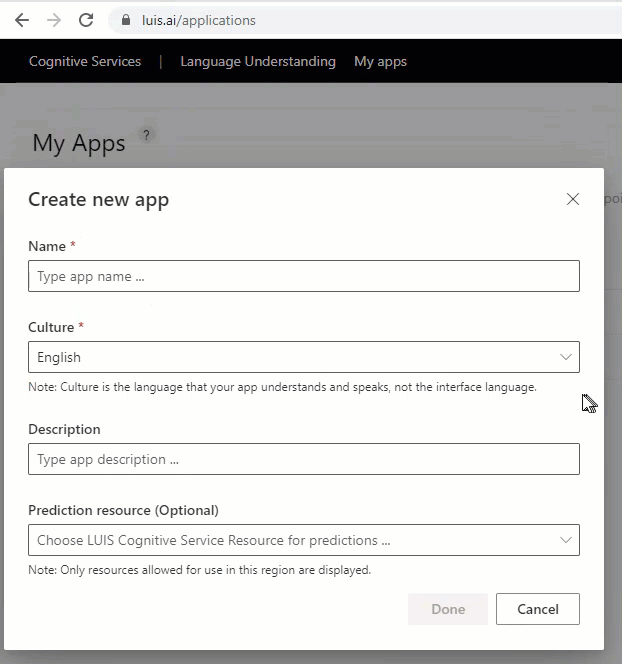Click the My Apps help question mark
Viewport: 622px width, 664px height.
pos(147,135)
